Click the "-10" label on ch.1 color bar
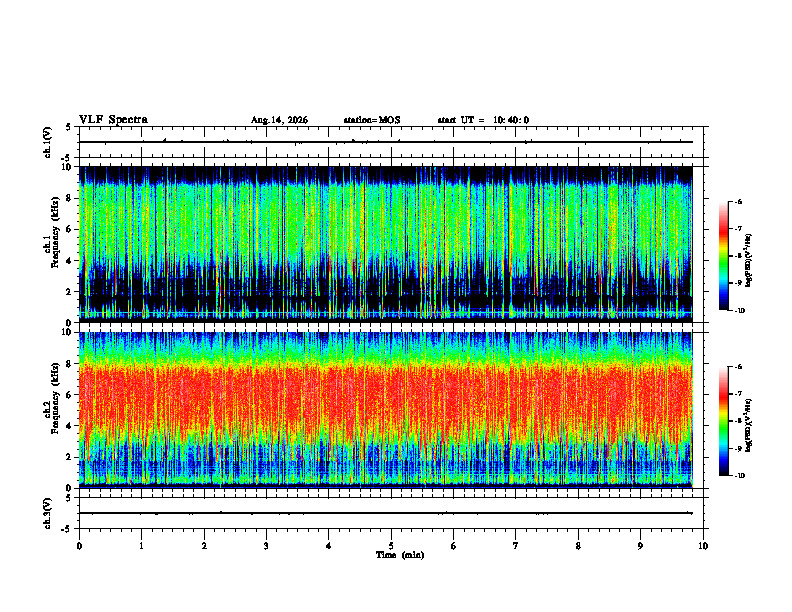This screenshot has width=792, height=612. point(739,311)
